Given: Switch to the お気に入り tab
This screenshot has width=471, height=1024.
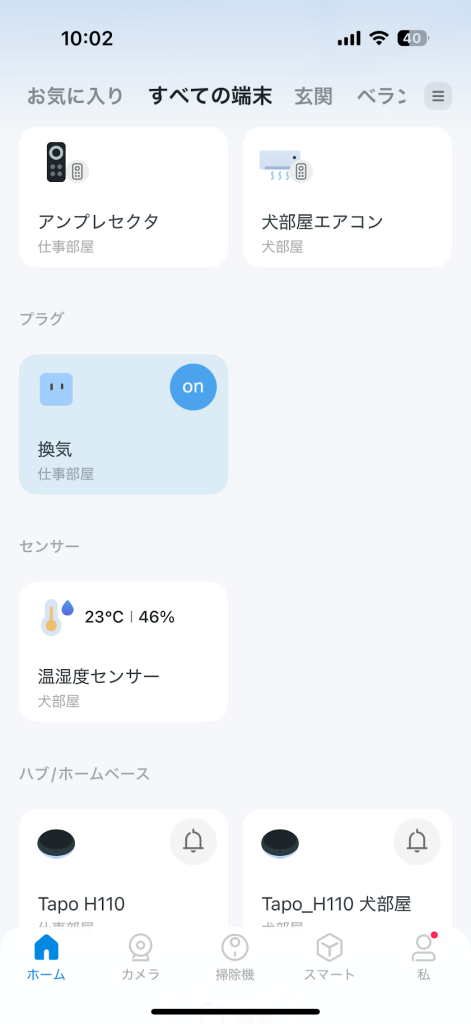Looking at the screenshot, I should (75, 97).
